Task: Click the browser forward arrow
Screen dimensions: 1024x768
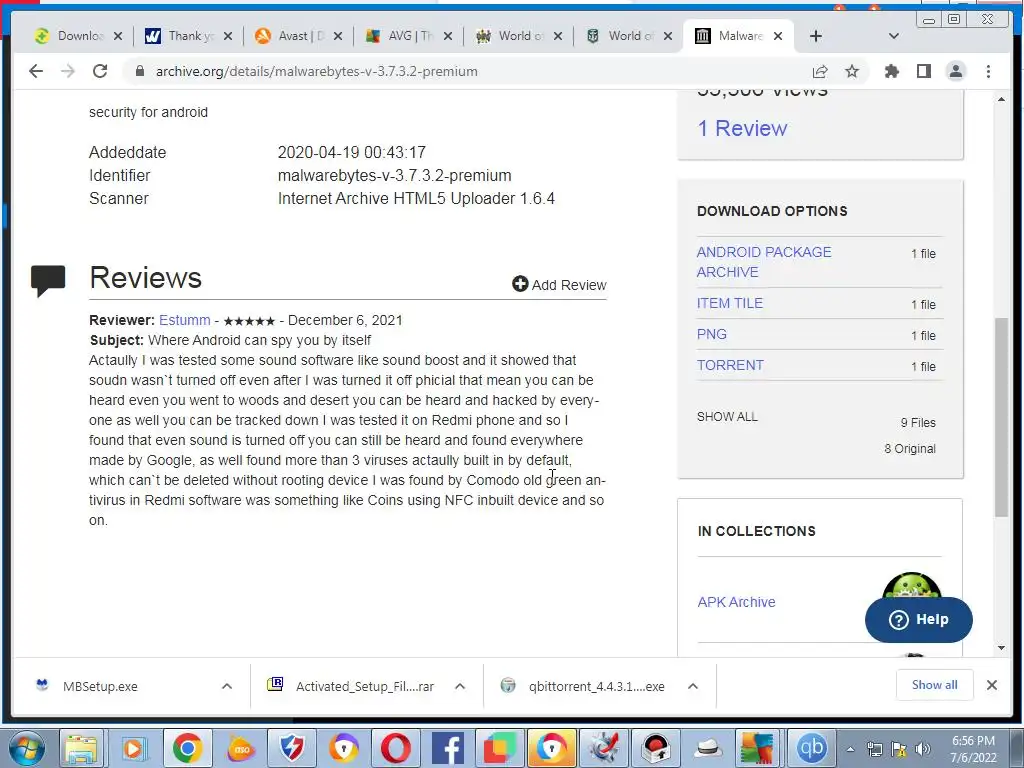Action: 68,71
